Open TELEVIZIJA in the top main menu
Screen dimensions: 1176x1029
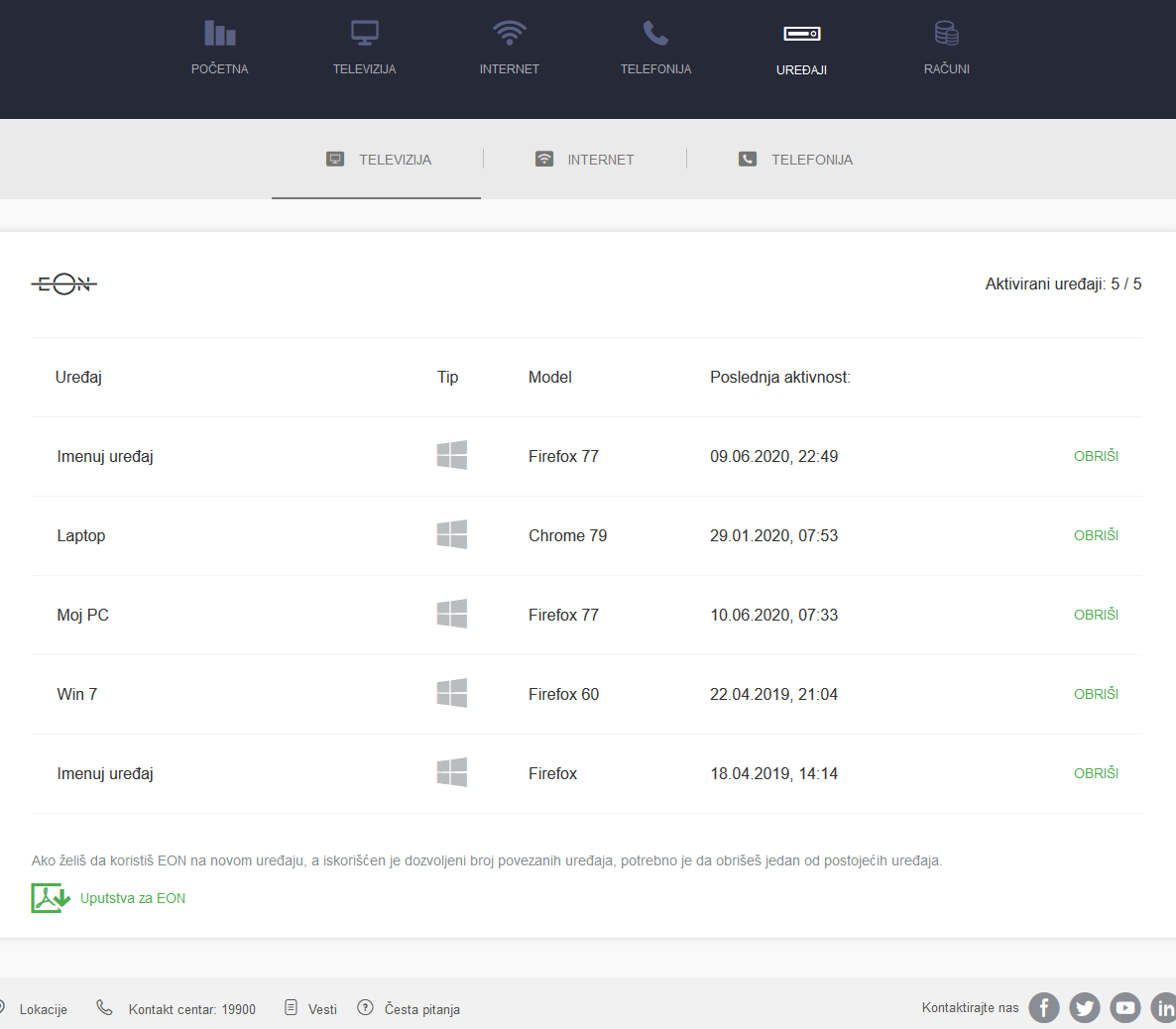point(365,69)
